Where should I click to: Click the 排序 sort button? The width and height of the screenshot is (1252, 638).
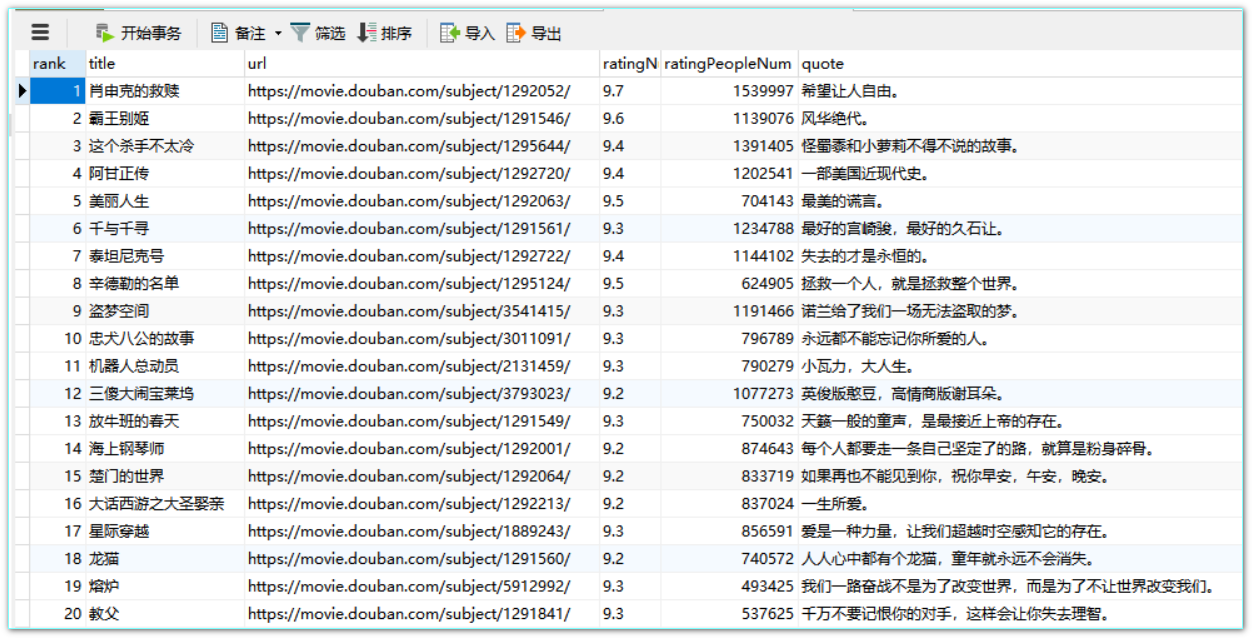(385, 33)
